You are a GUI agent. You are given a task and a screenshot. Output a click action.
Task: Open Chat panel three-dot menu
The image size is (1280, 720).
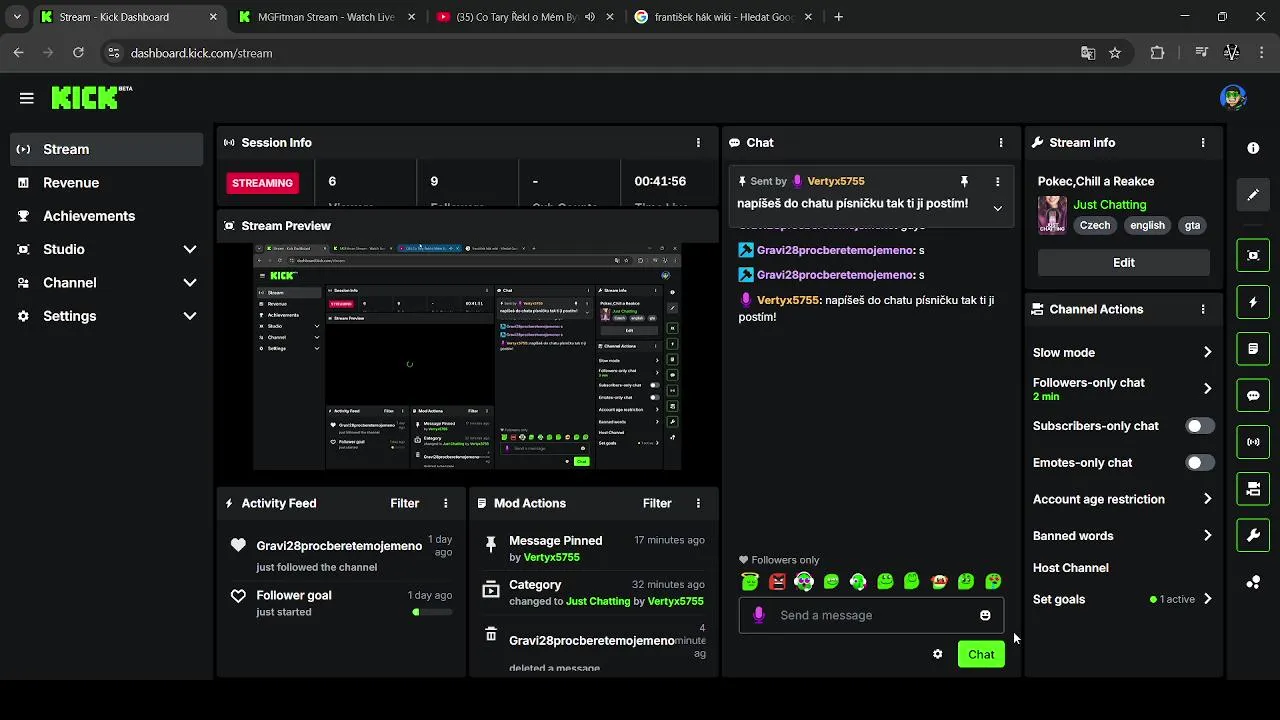tap(1000, 143)
